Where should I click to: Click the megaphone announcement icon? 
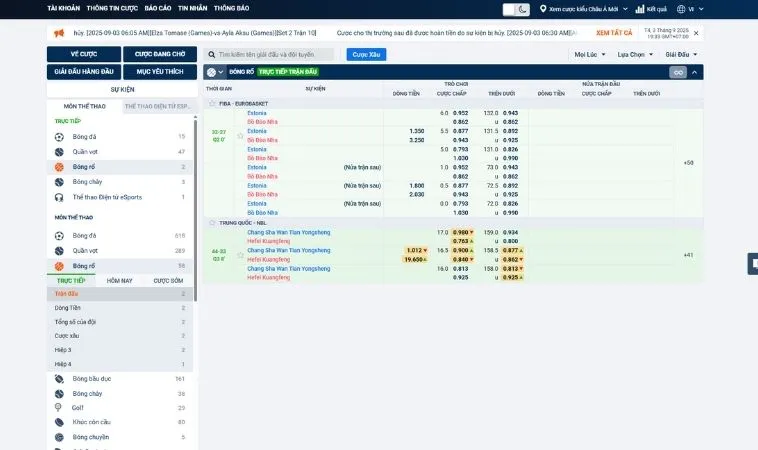(x=56, y=32)
